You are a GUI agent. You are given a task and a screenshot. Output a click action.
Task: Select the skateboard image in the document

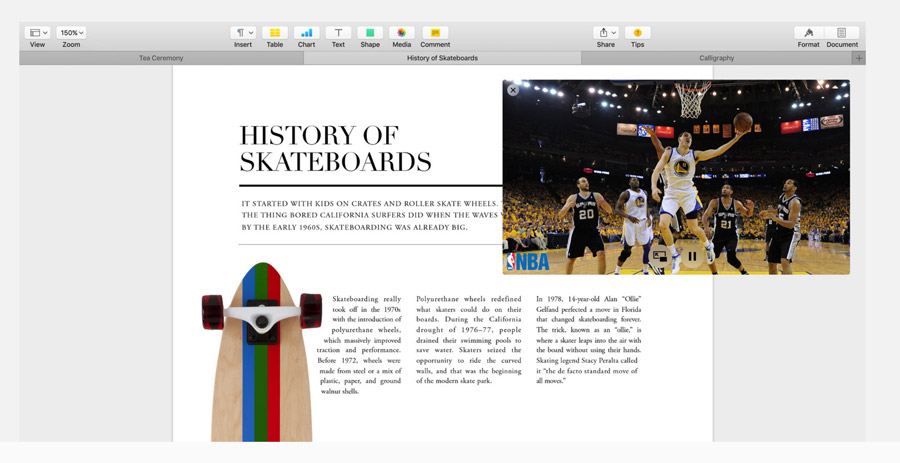261,360
